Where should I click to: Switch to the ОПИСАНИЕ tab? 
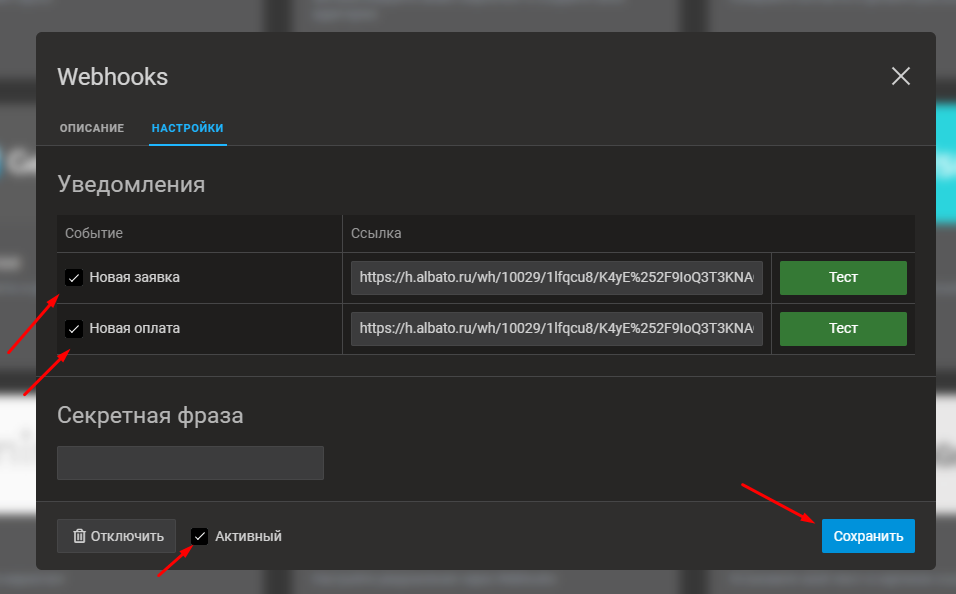pos(92,128)
